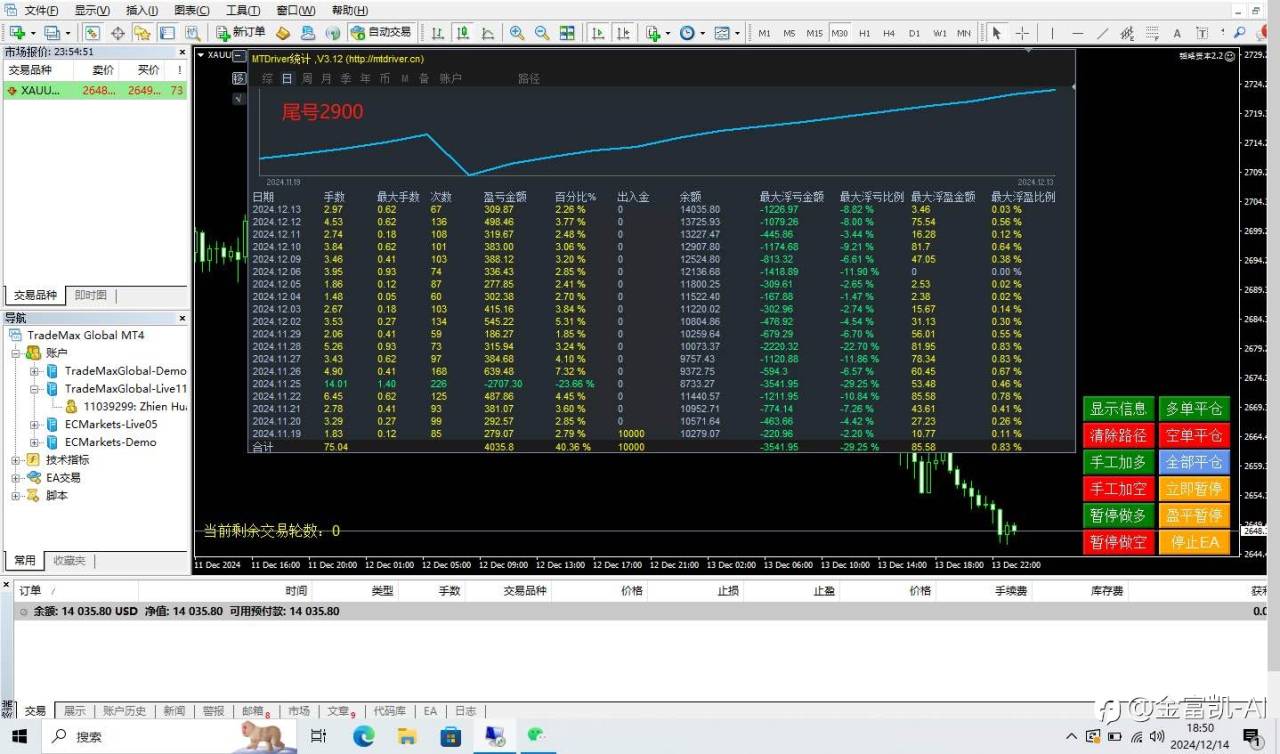Viewport: 1280px width, 754px height.
Task: Click the tile windows grid icon
Action: (x=567, y=33)
